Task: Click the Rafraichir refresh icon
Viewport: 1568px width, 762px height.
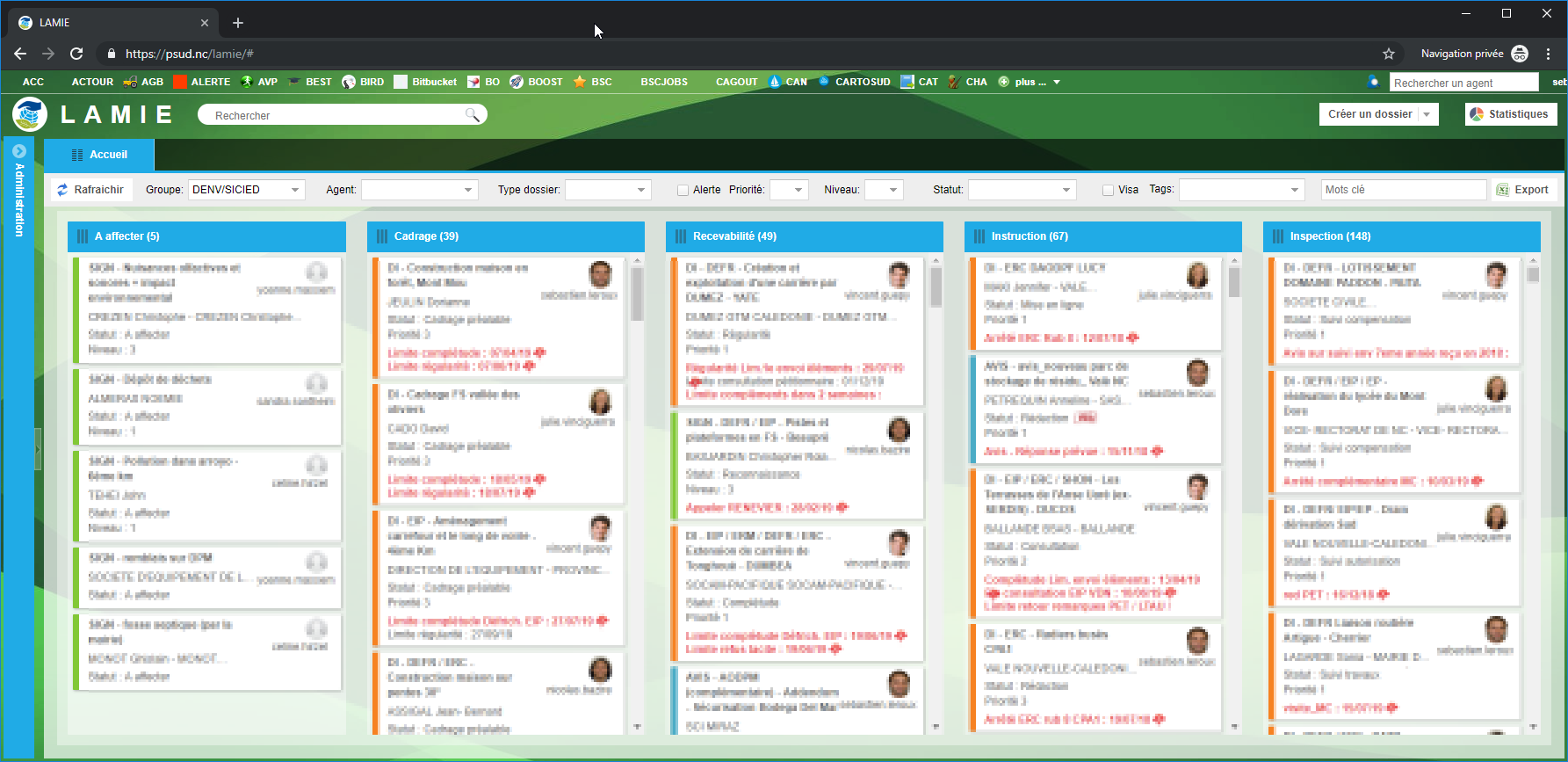Action: [x=63, y=190]
